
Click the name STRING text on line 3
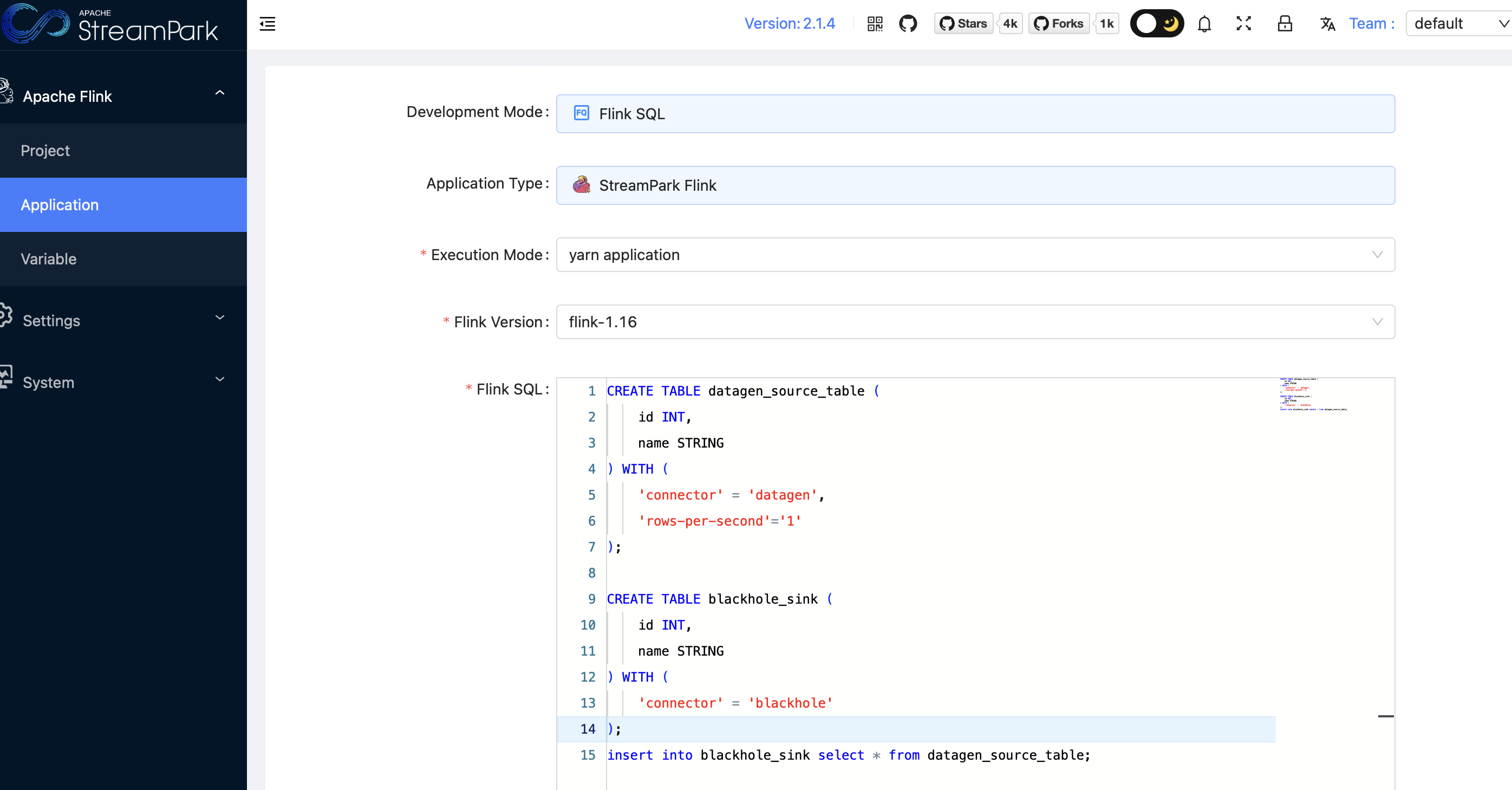point(681,443)
